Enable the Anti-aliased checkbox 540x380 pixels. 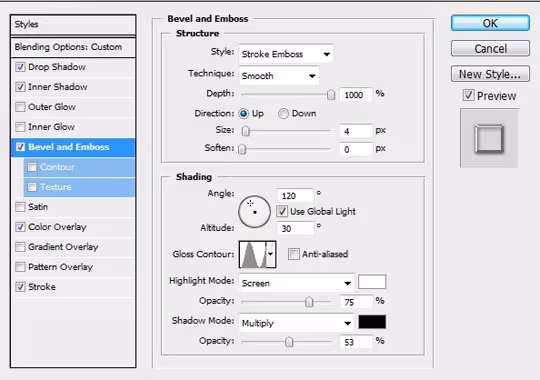(x=293, y=254)
